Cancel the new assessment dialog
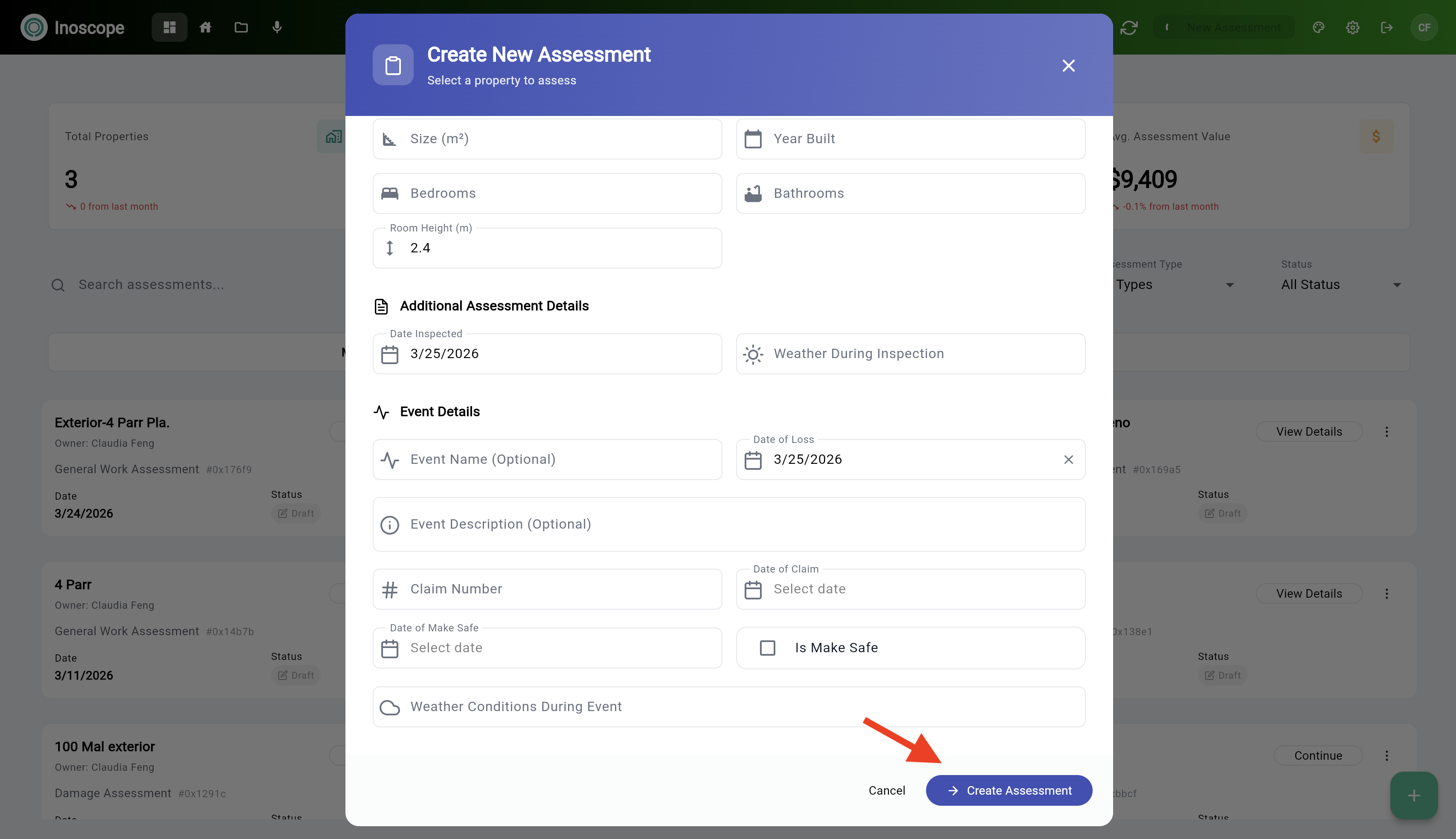 point(887,790)
